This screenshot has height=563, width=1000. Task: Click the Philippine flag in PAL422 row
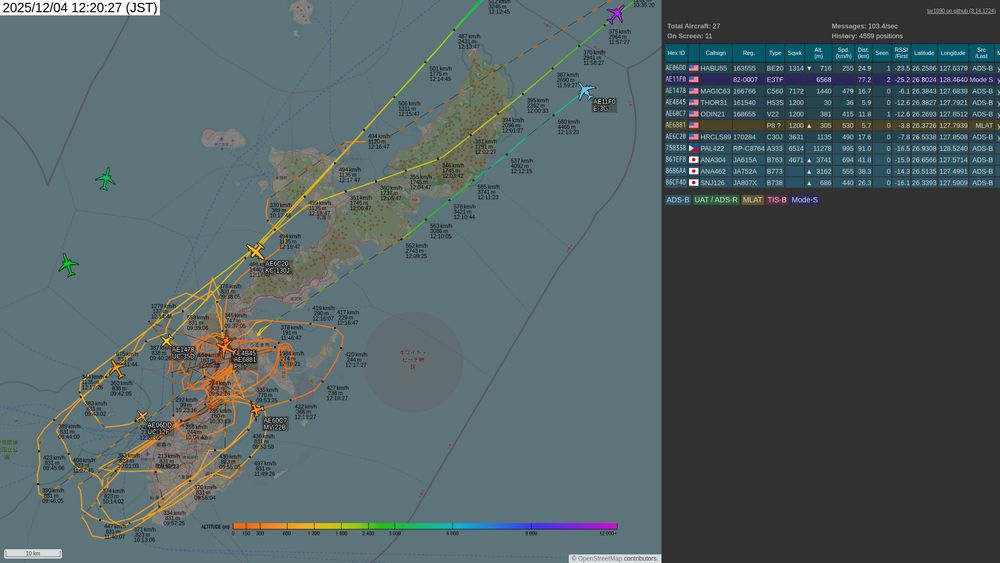[693, 149]
